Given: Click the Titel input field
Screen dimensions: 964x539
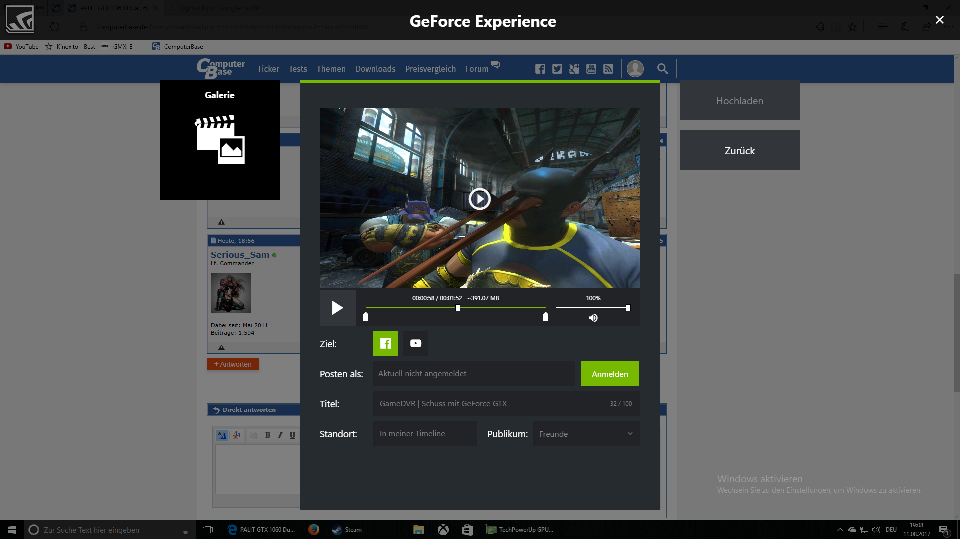Looking at the screenshot, I should pos(506,404).
